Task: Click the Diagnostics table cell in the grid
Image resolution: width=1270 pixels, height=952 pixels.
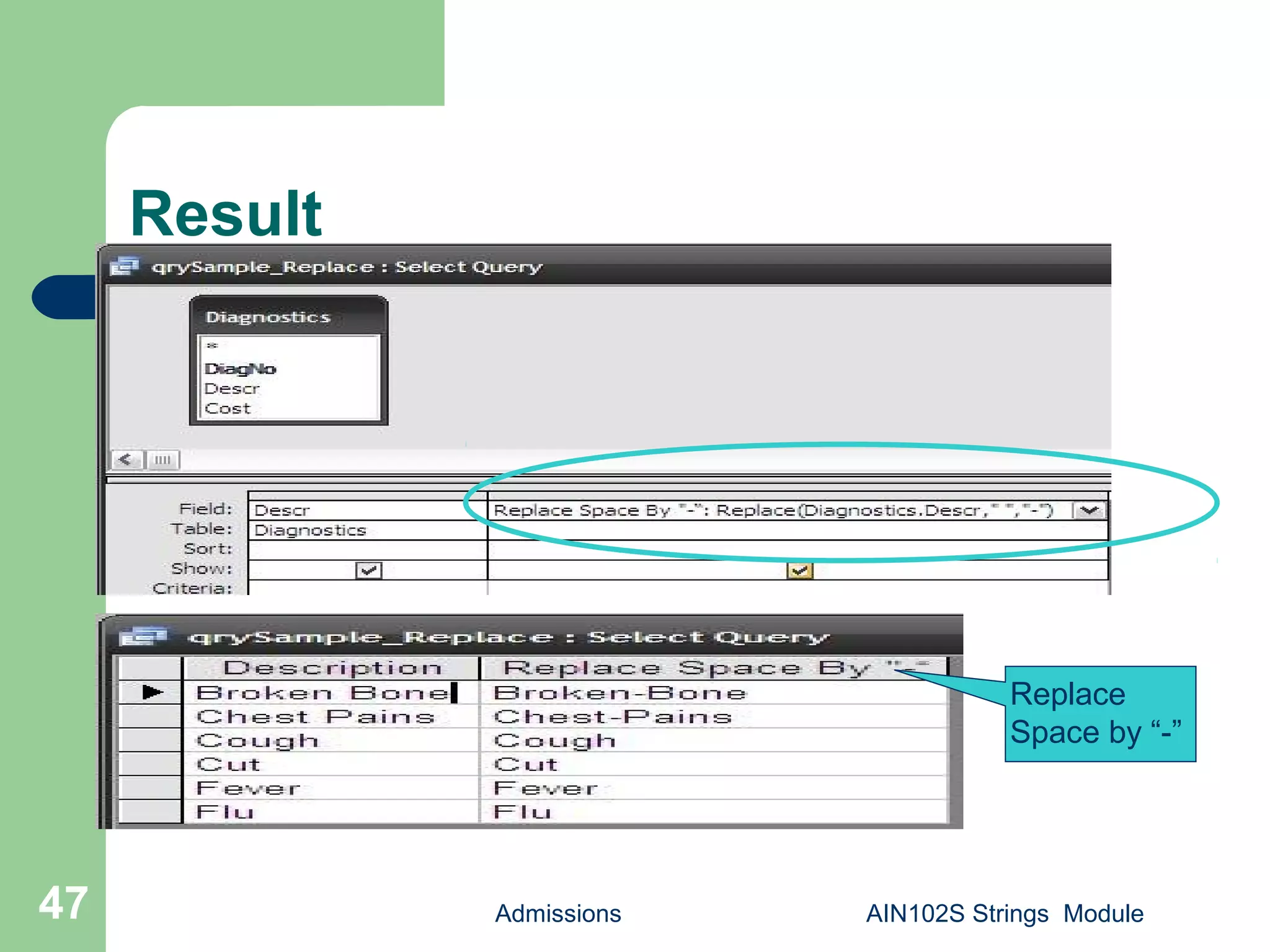Action: point(368,530)
